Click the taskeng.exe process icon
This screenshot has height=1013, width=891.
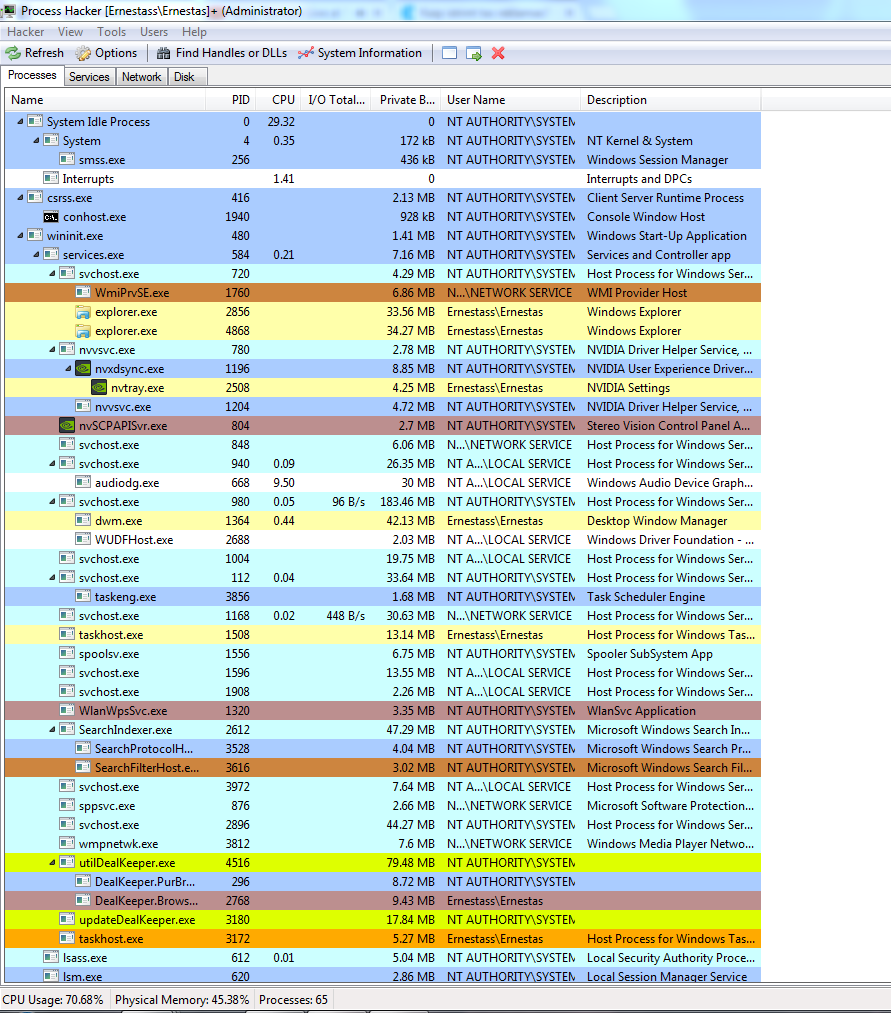pyautogui.click(x=83, y=597)
